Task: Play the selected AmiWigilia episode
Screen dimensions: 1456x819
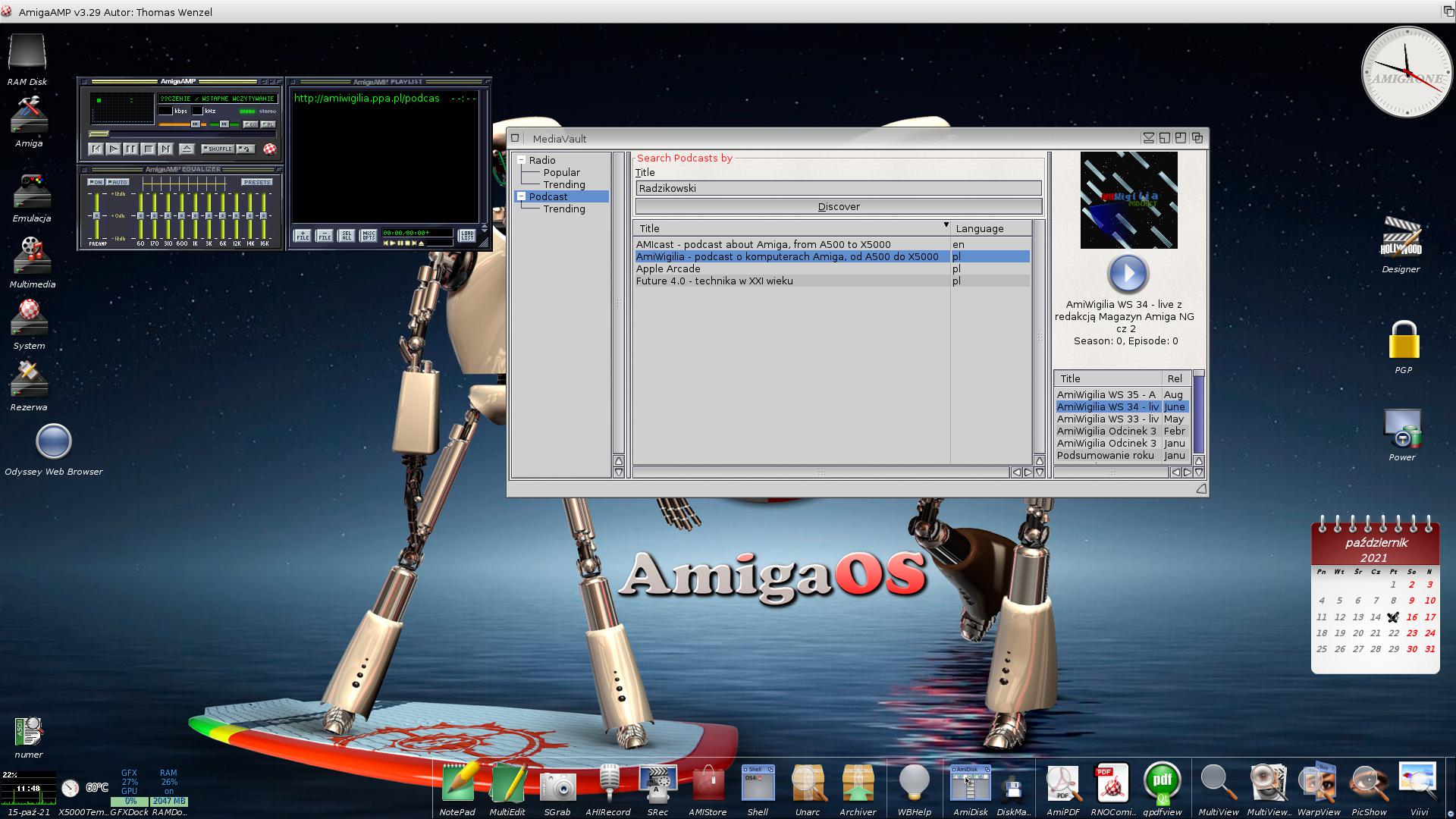Action: [1128, 274]
